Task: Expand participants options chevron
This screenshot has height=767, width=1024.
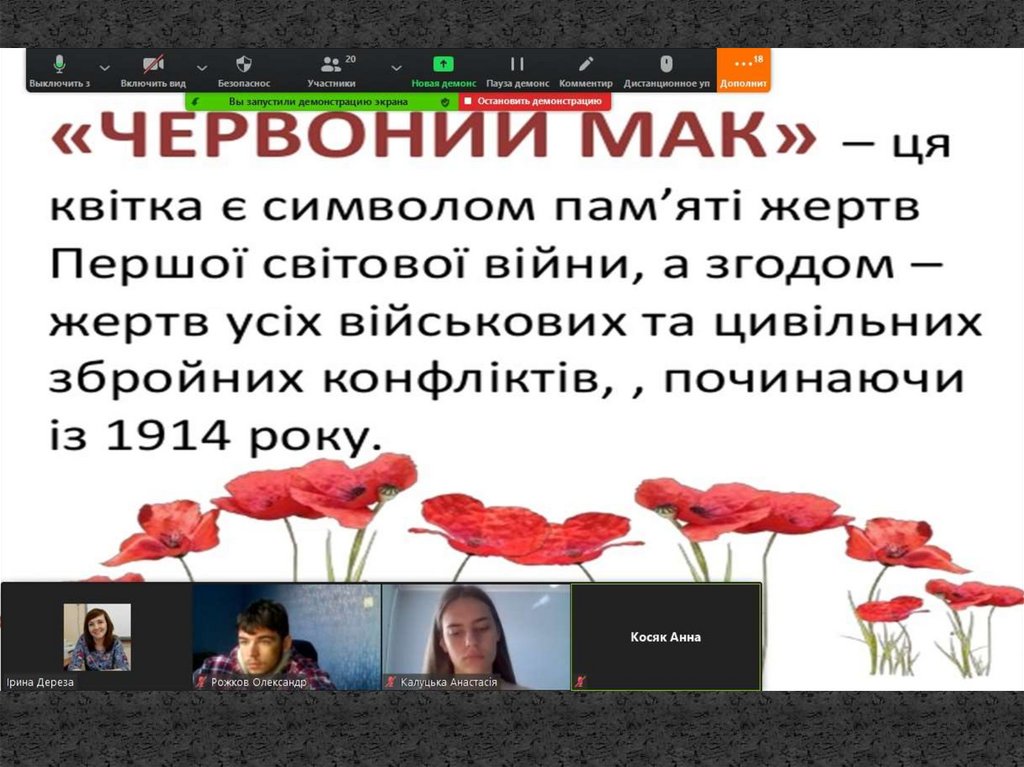Action: [x=396, y=68]
